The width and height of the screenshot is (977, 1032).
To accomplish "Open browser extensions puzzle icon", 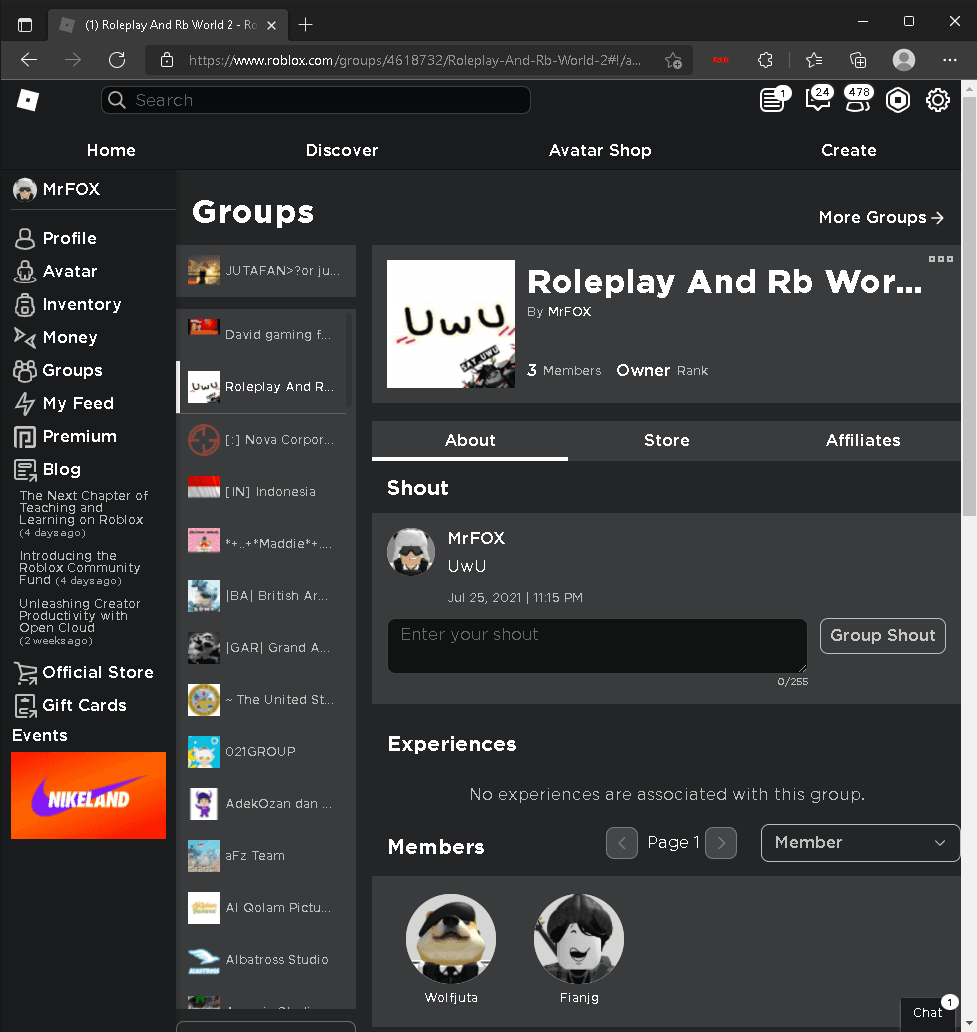I will 765,61.
